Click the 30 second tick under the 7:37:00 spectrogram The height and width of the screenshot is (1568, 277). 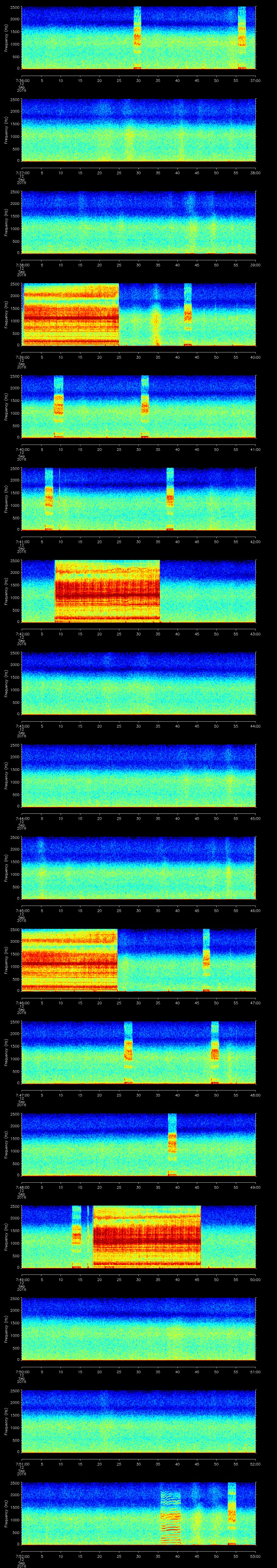pyautogui.click(x=138, y=172)
